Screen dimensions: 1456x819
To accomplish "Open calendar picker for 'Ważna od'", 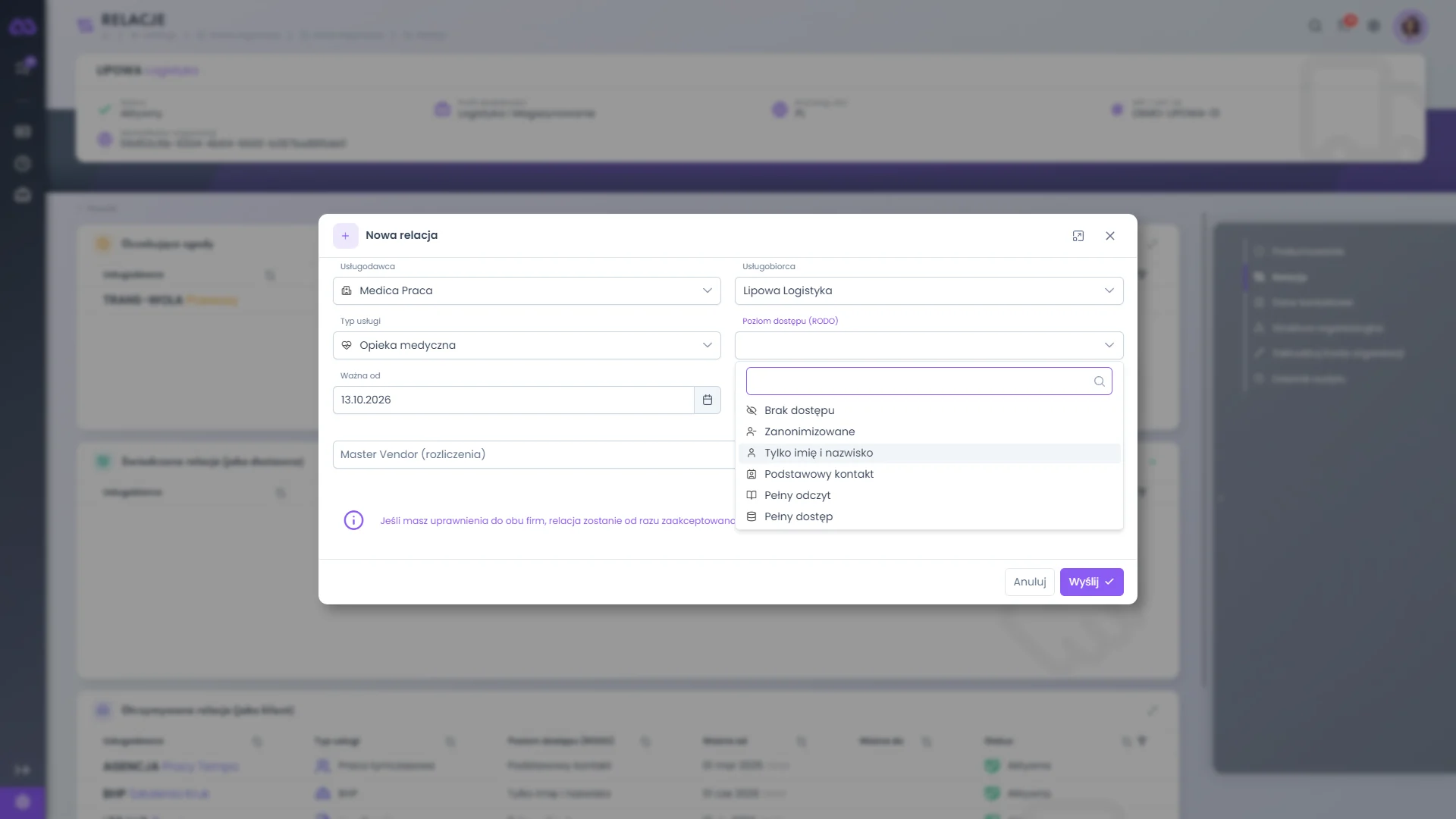I will point(708,400).
